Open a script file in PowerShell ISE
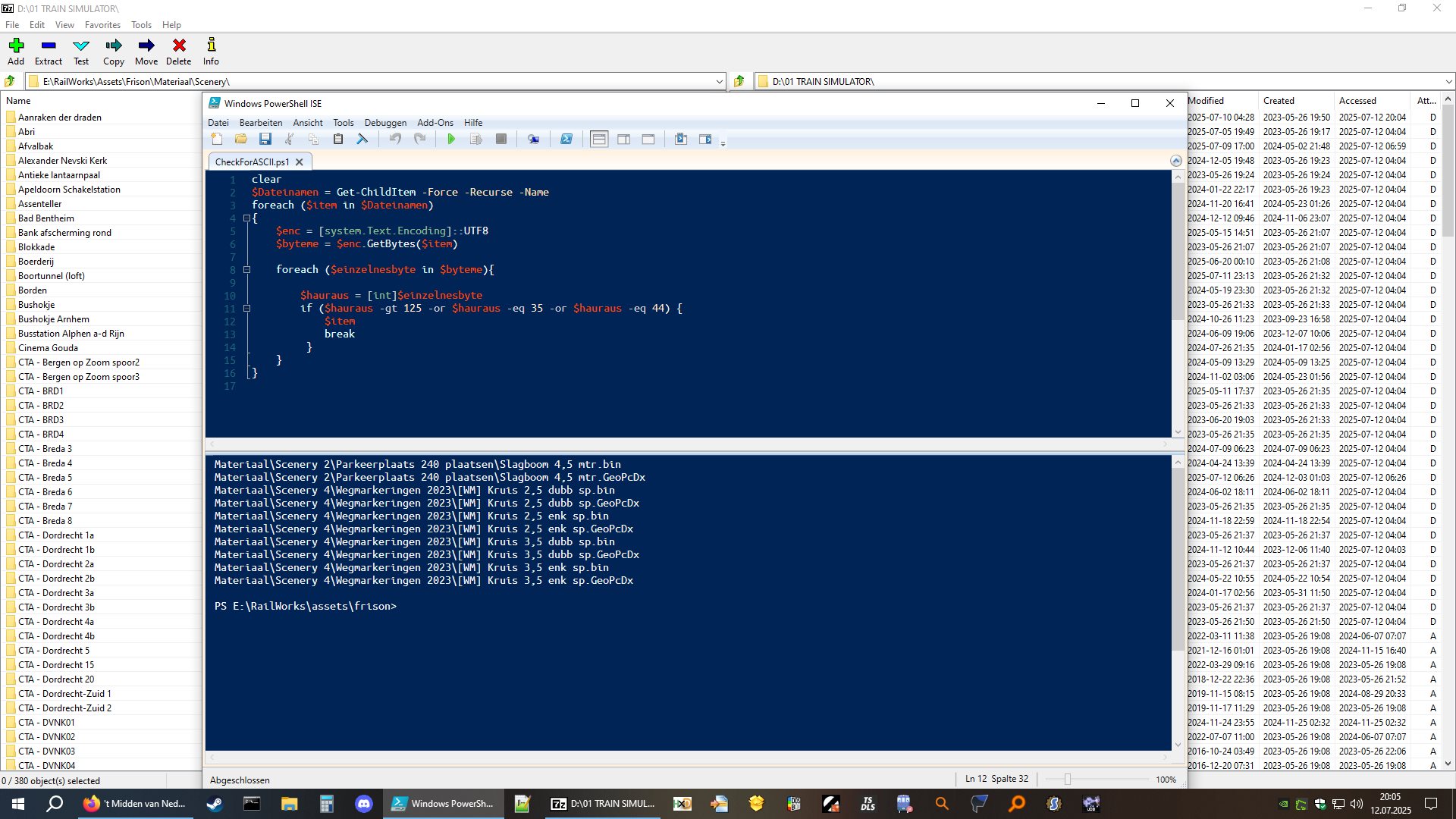The height and width of the screenshot is (819, 1456). coord(241,139)
